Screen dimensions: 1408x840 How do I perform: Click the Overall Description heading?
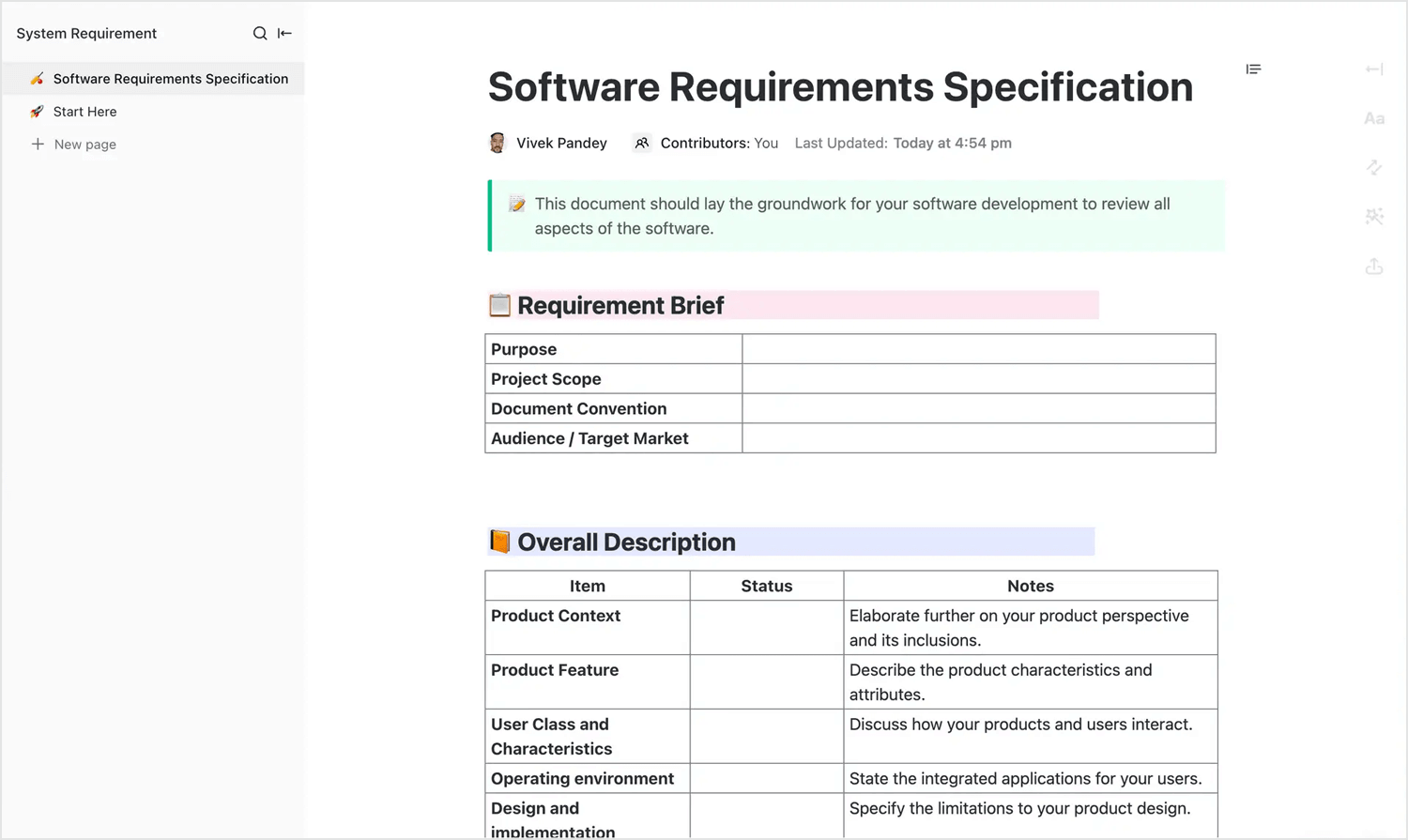626,542
